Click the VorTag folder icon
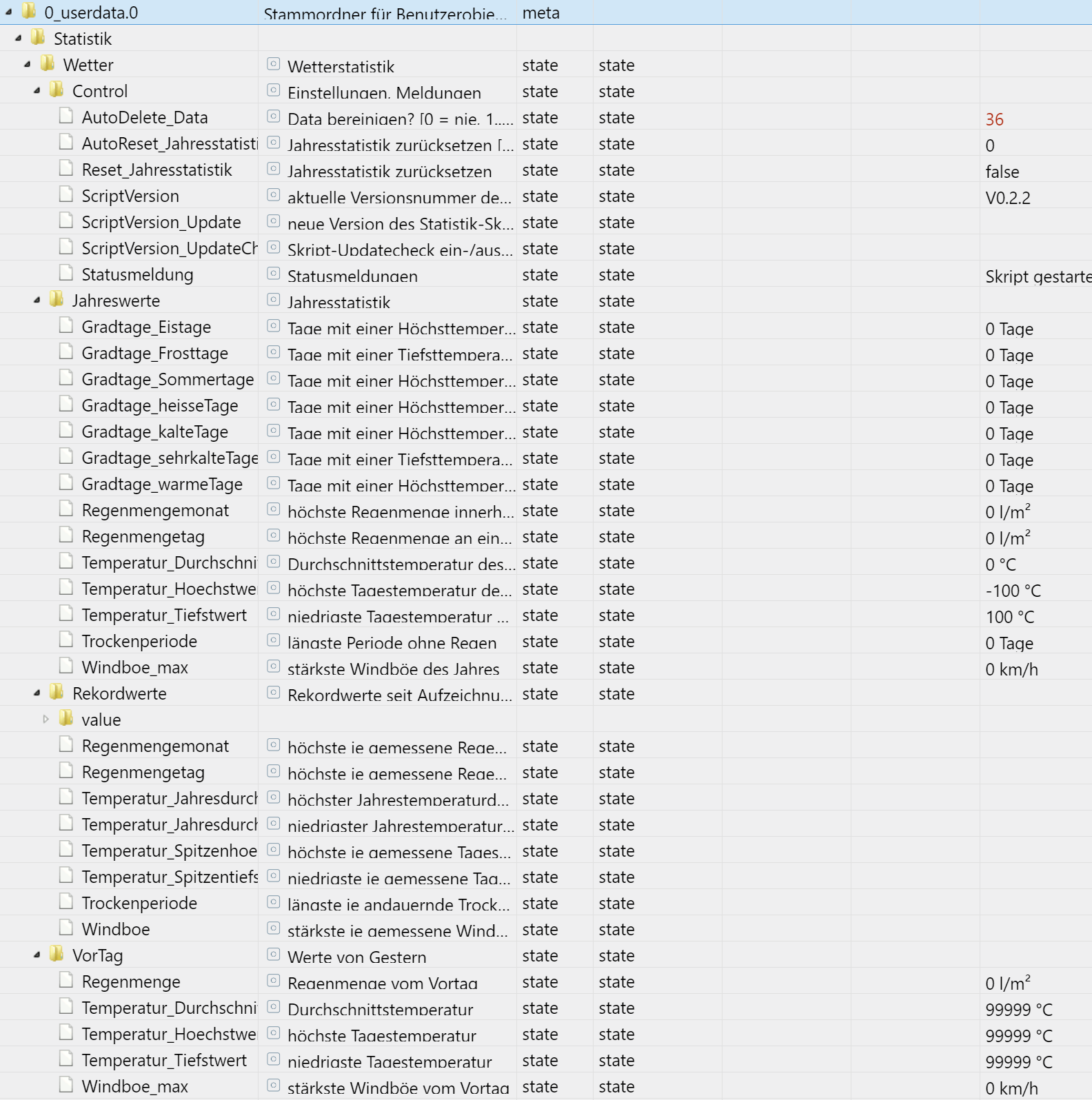This screenshot has width=1092, height=1100. (x=57, y=954)
